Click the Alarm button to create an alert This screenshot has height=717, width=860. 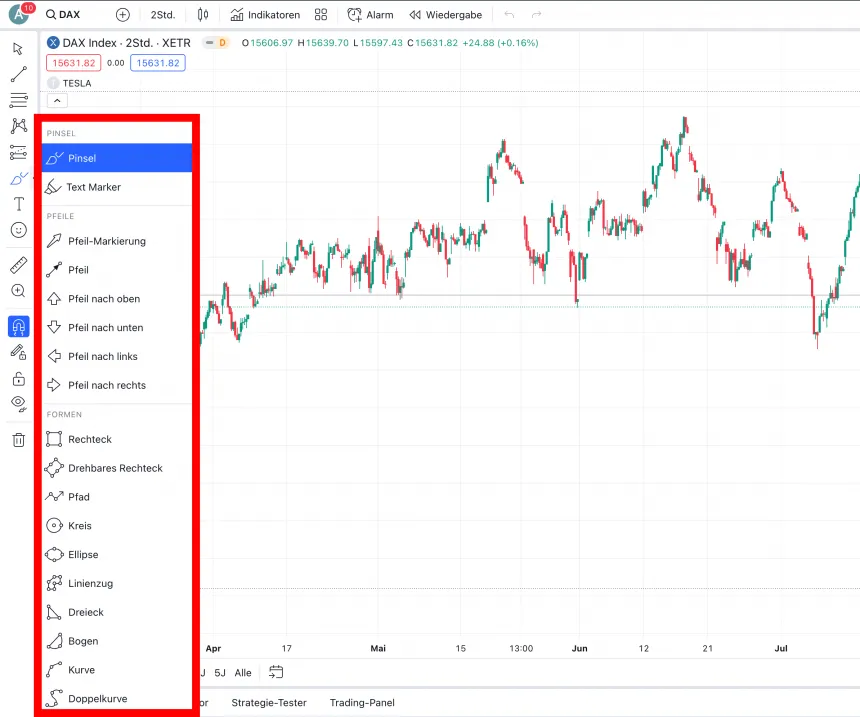(x=369, y=15)
